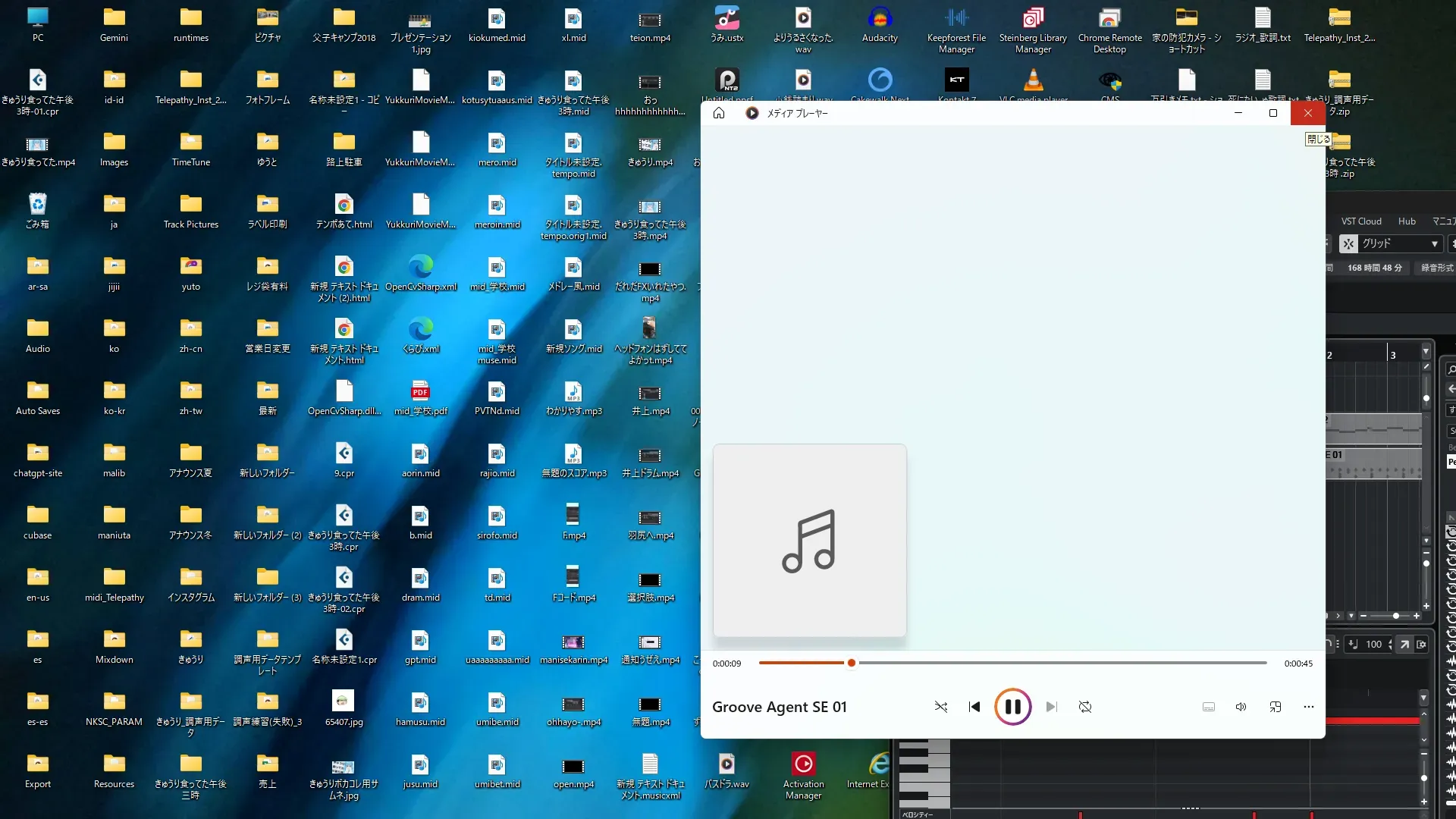This screenshot has height=819, width=1456.
Task: Click the volume speaker icon
Action: 1241,707
